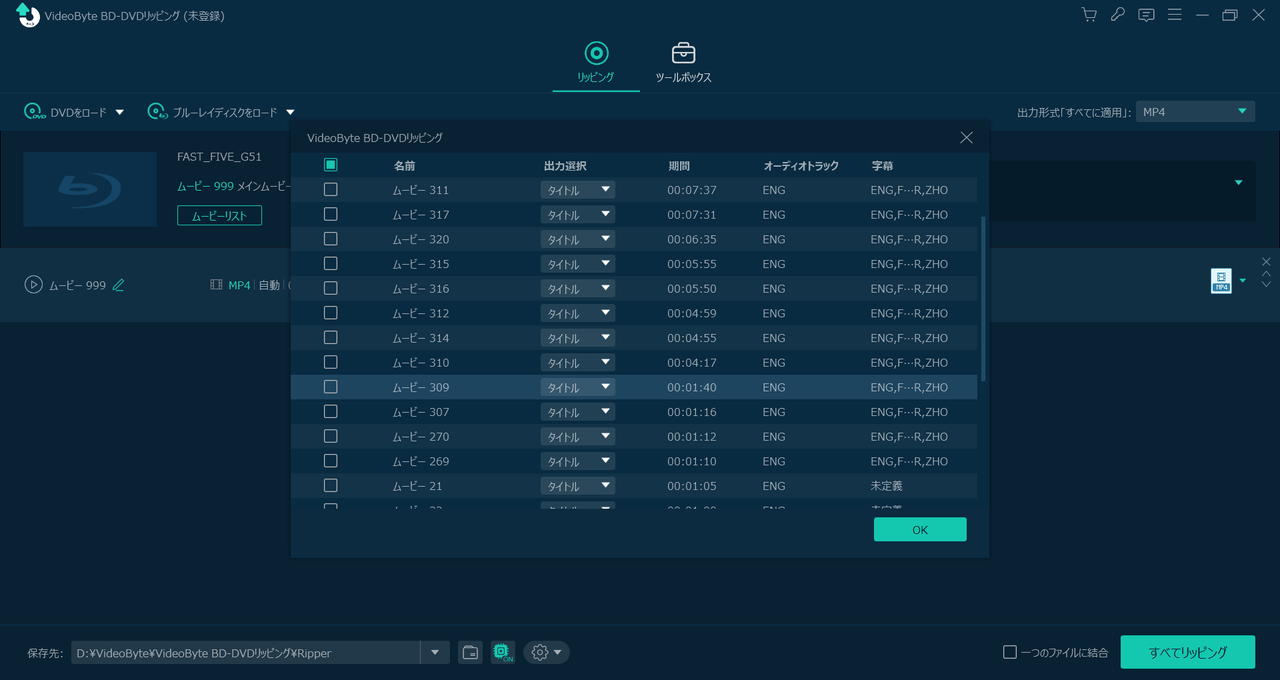Open the output folder icon
This screenshot has width=1280, height=680.
pyautogui.click(x=470, y=653)
